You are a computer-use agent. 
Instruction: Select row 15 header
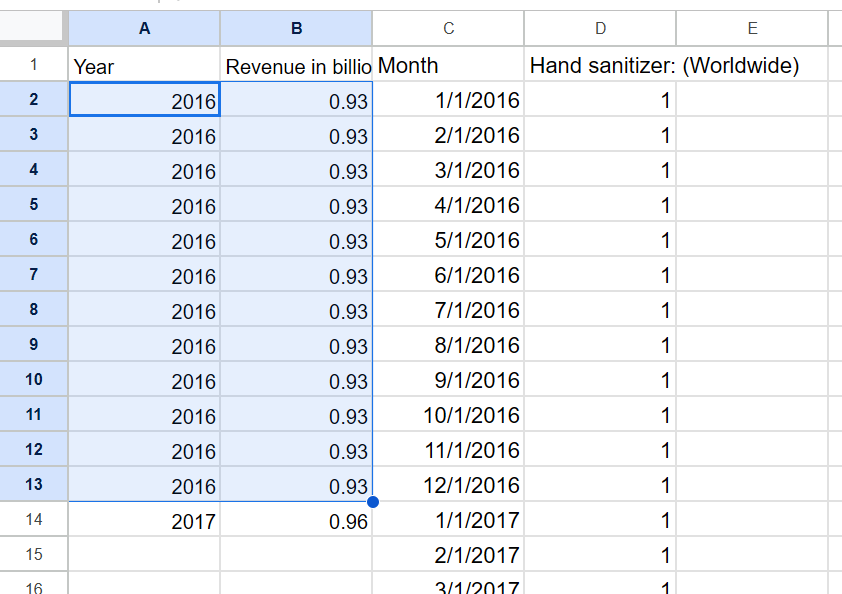(x=33, y=554)
